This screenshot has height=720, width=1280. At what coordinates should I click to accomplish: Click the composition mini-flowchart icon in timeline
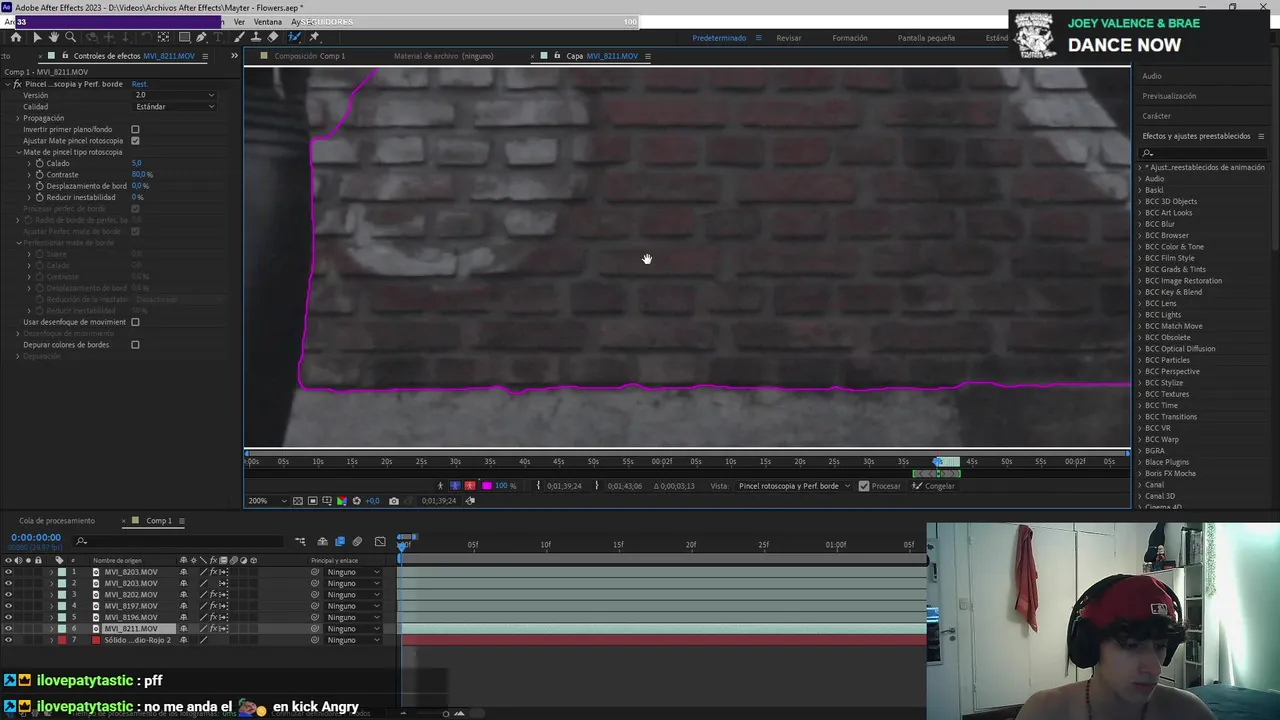[x=301, y=541]
